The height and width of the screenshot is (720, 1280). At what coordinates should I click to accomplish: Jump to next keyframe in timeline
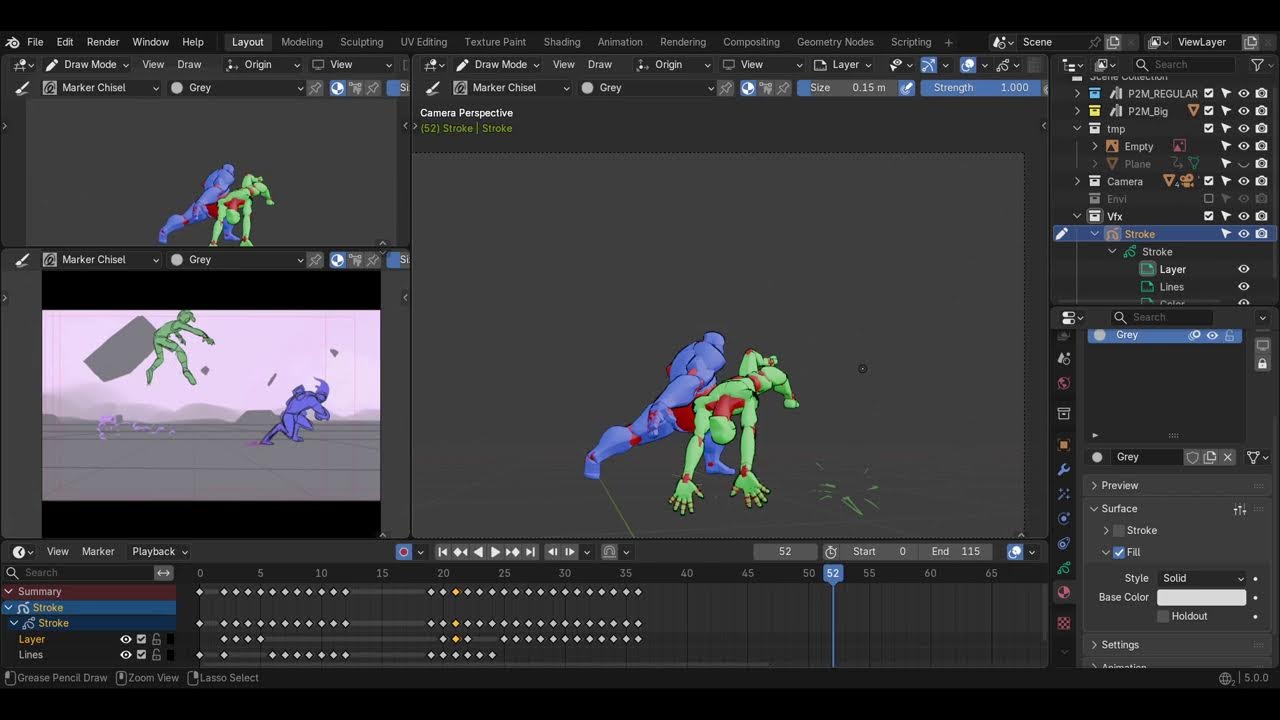pyautogui.click(x=512, y=551)
